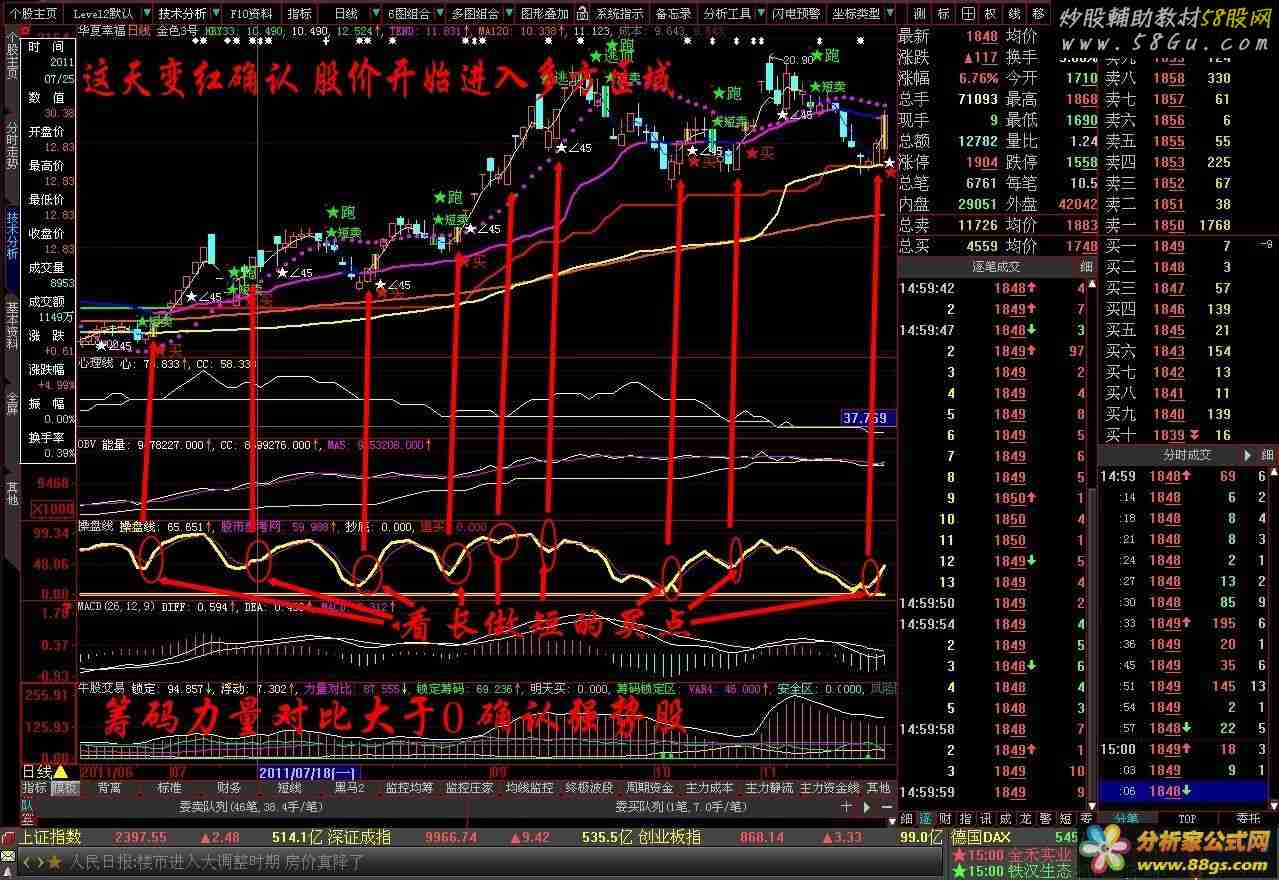
Task: Click the previous arrow in the news ticker
Action: (x=27, y=860)
